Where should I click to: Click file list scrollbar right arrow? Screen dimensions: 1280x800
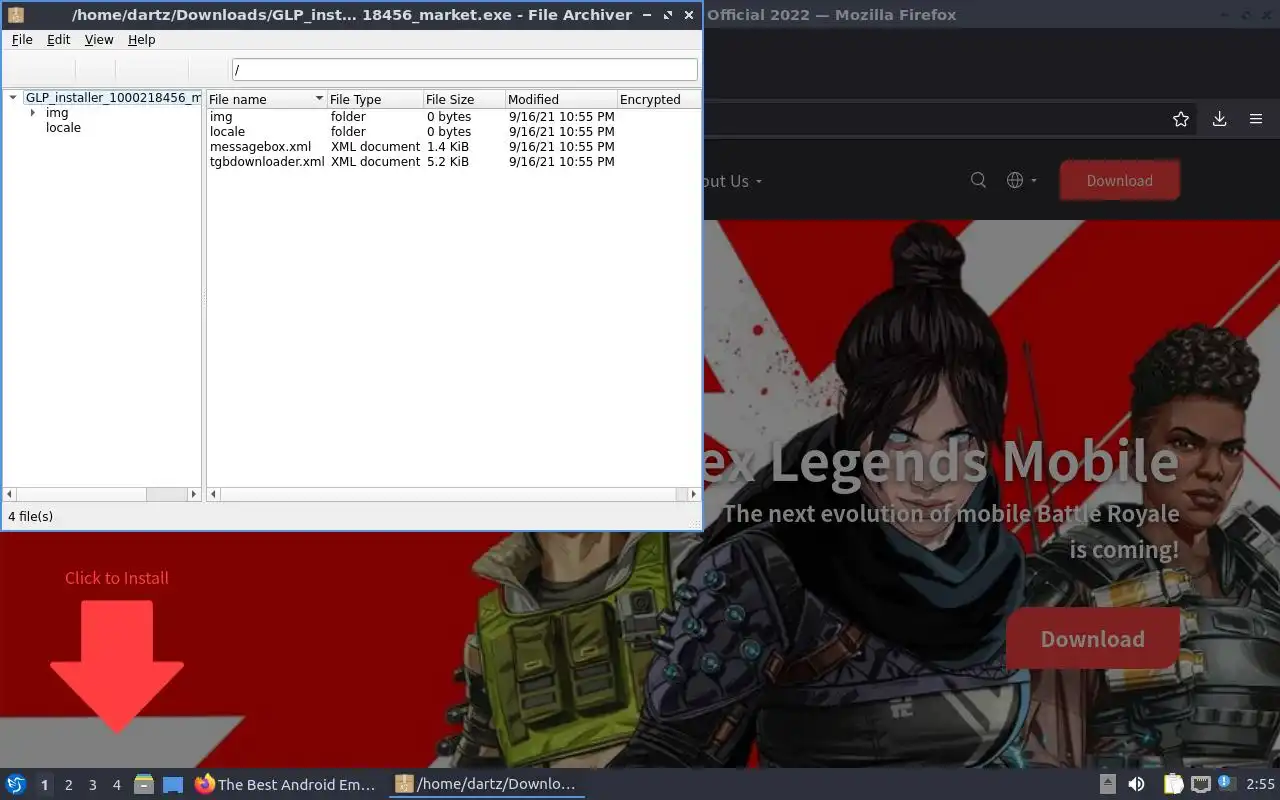pyautogui.click(x=694, y=494)
